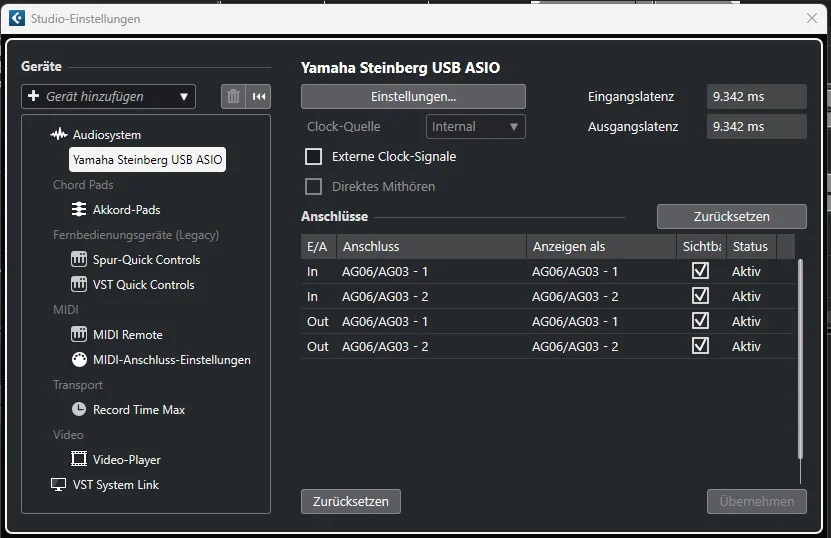Click the delete device trash icon
Image resolution: width=831 pixels, height=538 pixels.
(233, 96)
